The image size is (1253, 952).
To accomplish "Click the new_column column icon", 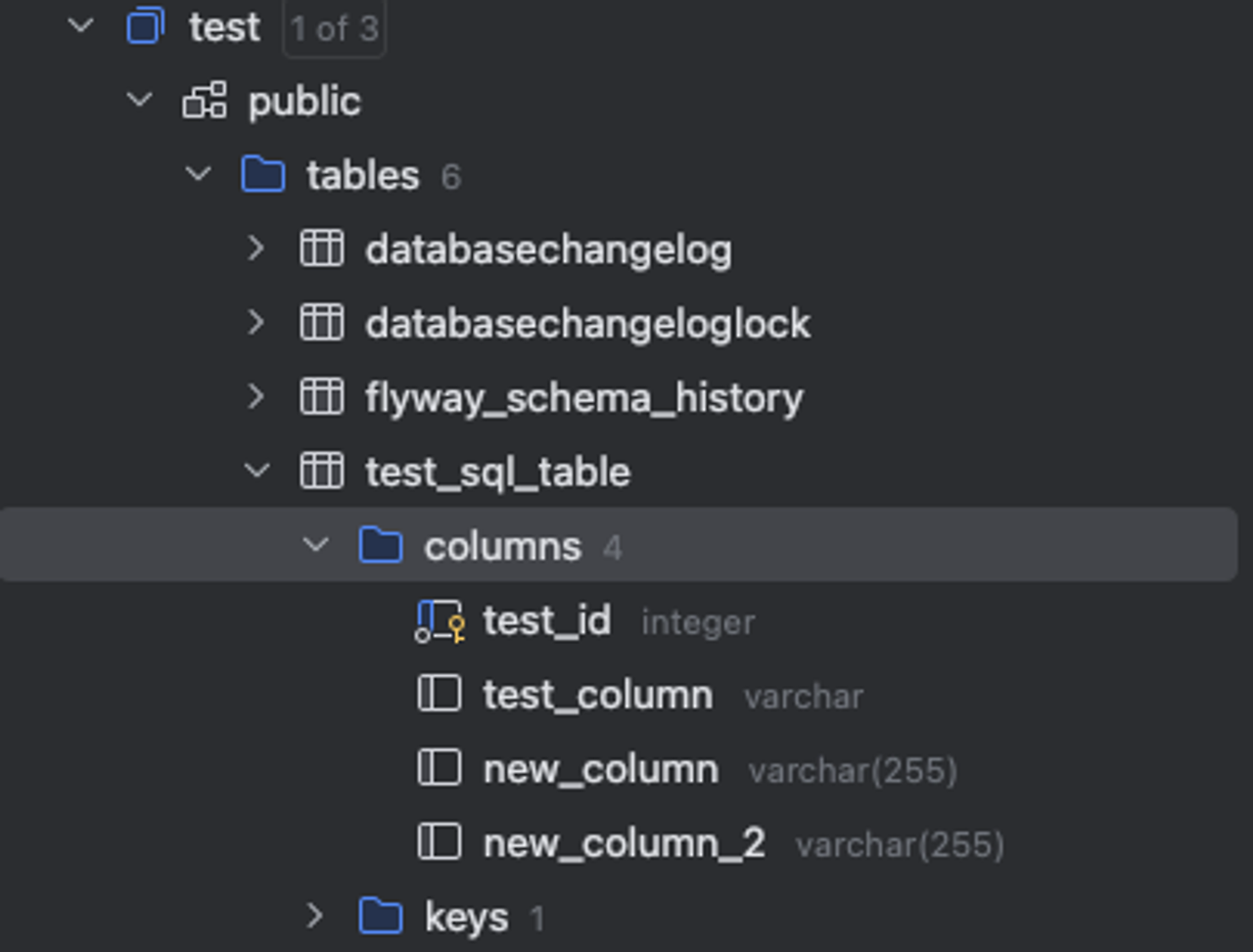I will pyautogui.click(x=439, y=769).
